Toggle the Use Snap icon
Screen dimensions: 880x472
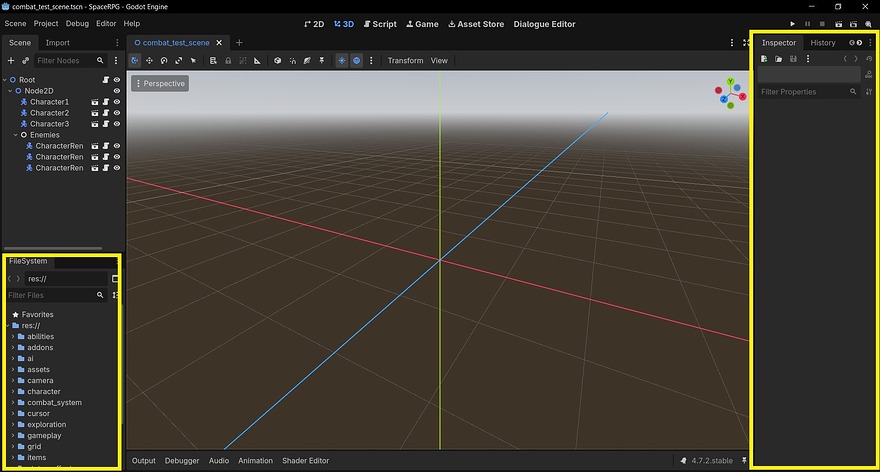point(292,61)
